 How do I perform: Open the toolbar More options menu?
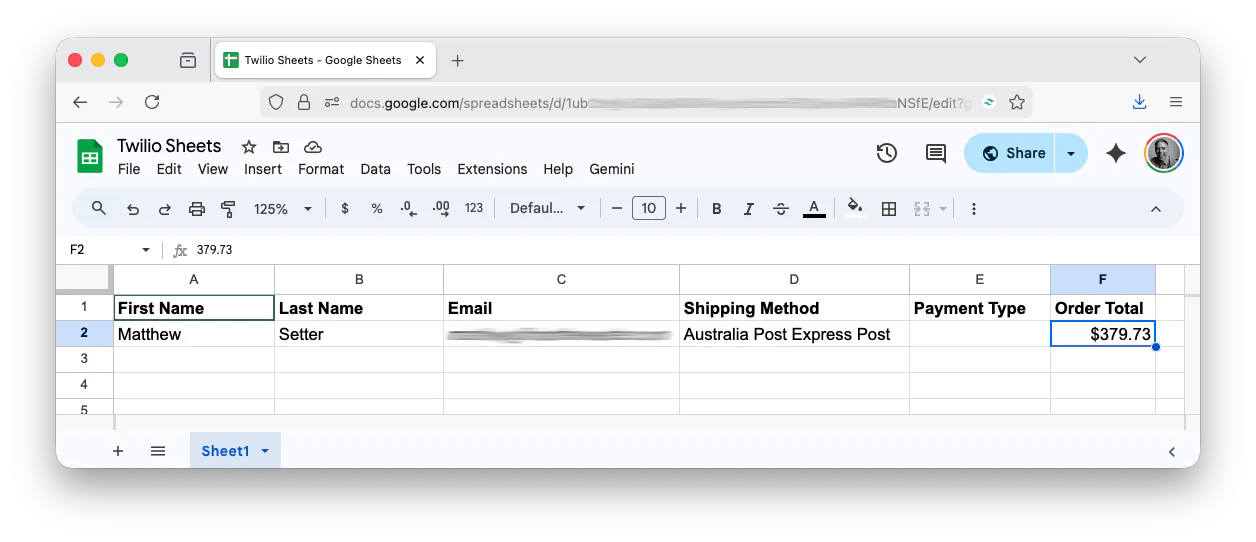point(974,208)
